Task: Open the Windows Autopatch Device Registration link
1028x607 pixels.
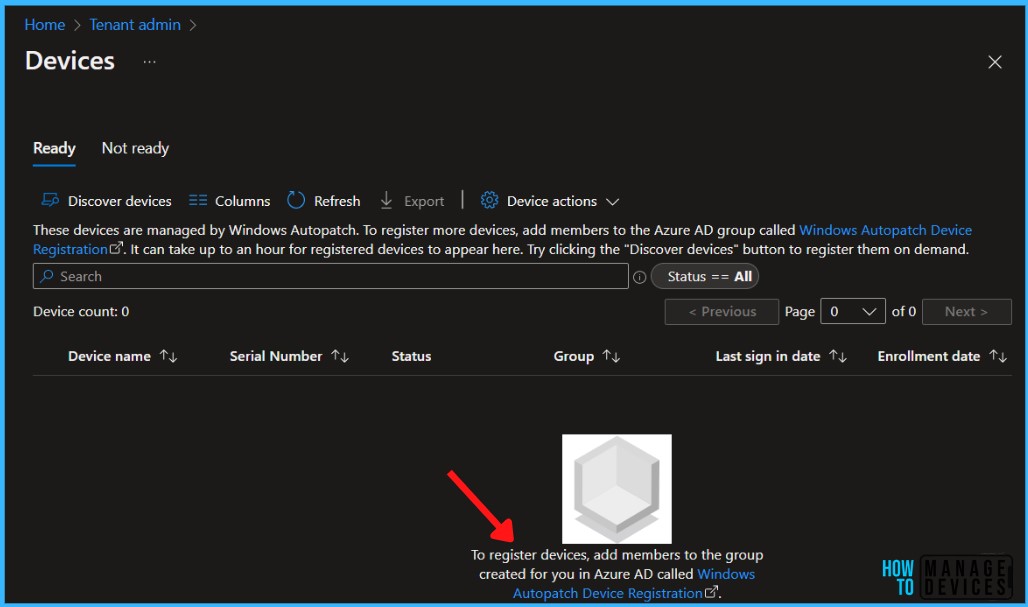Action: pyautogui.click(x=885, y=229)
